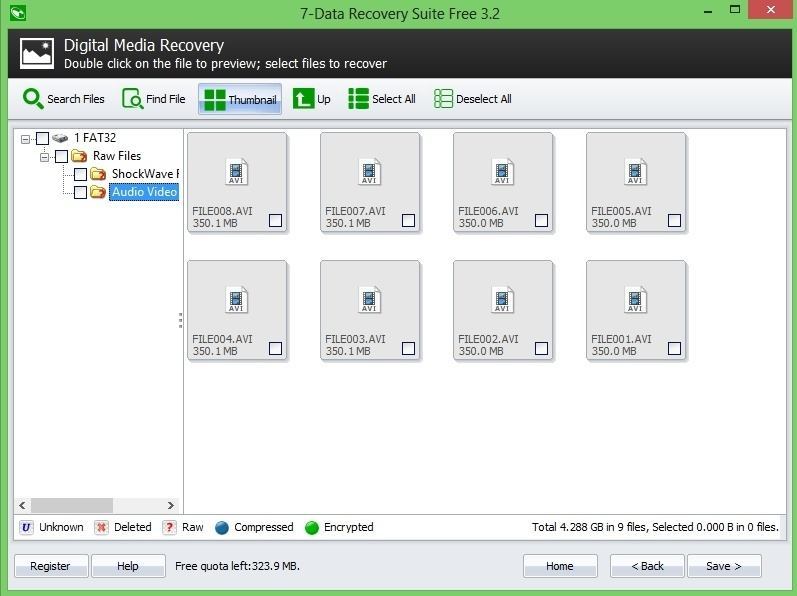
Task: Open Help
Action: pyautogui.click(x=128, y=566)
